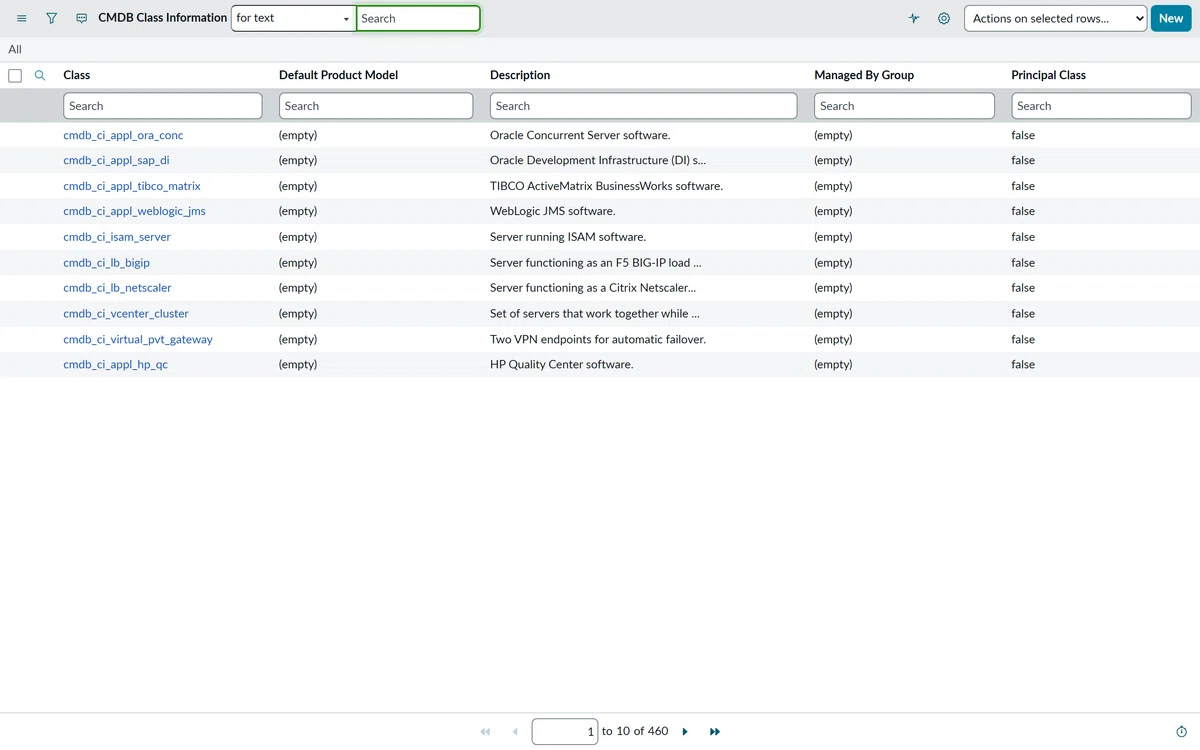Click Managed By Group (empty) for cmdb_ci_isam_server
This screenshot has height=750, width=1200.
[833, 237]
